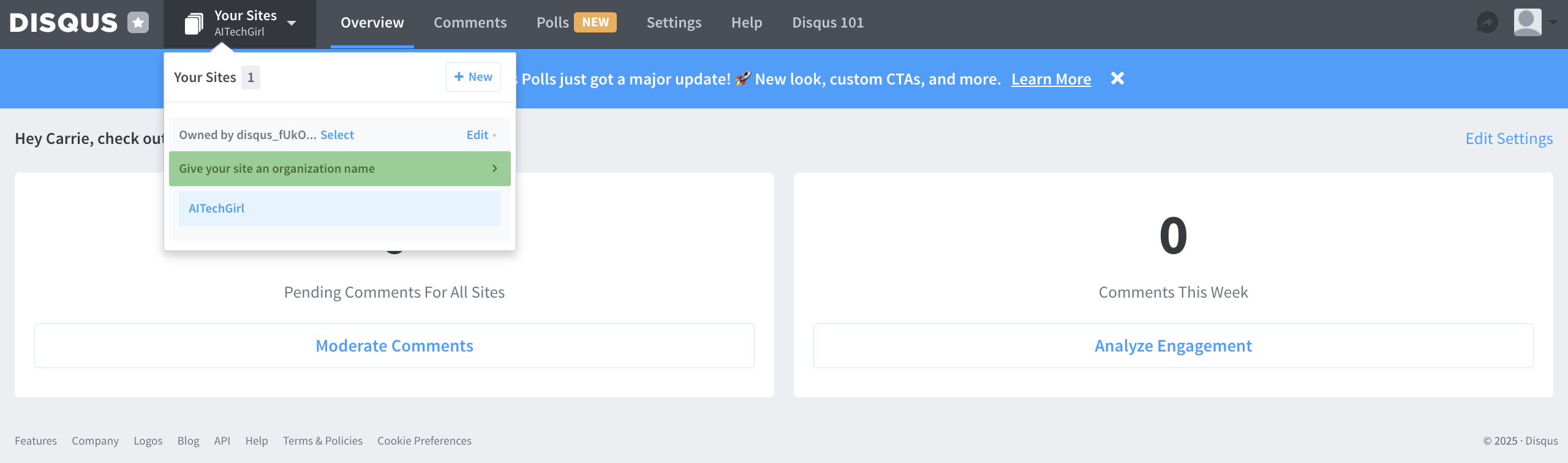Click Comments This Week label
This screenshot has width=1568, height=463.
[1174, 292]
